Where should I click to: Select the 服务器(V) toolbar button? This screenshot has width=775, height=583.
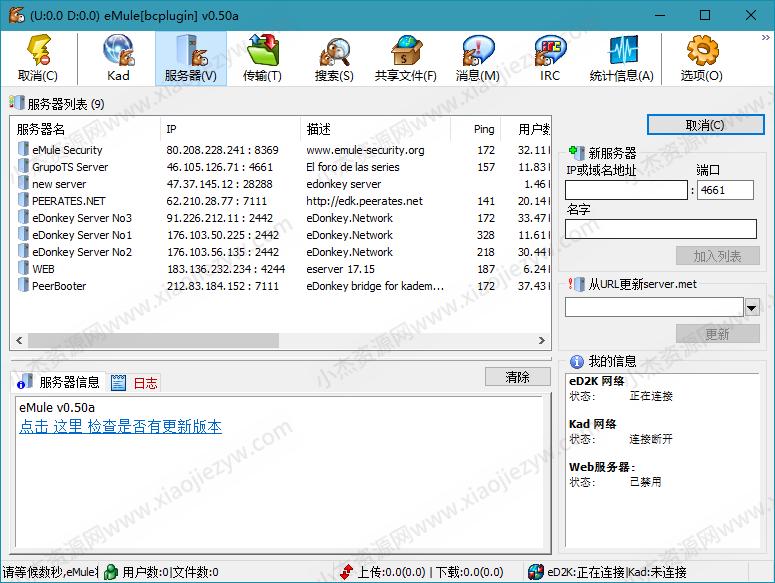(x=191, y=58)
